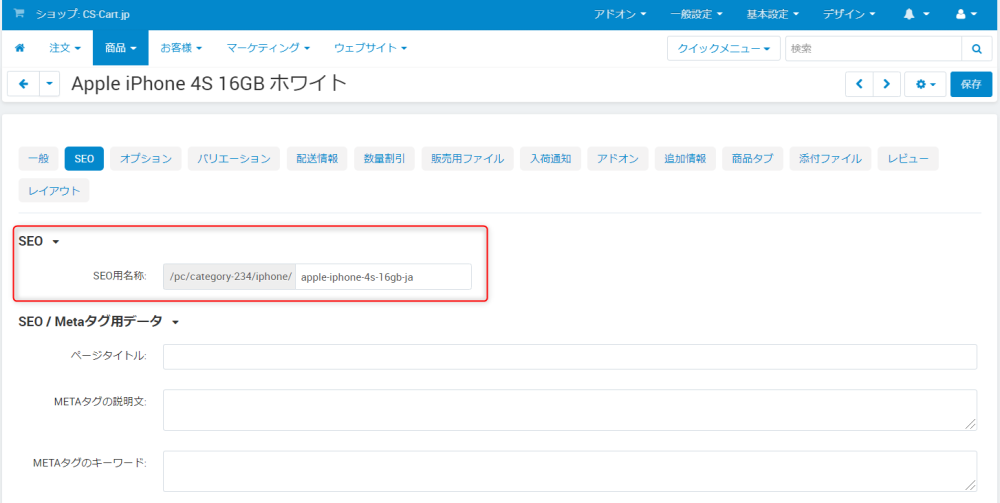The image size is (1000, 503).
Task: Collapse the SEO / Metaタグ用データ section
Action: pyautogui.click(x=99, y=322)
